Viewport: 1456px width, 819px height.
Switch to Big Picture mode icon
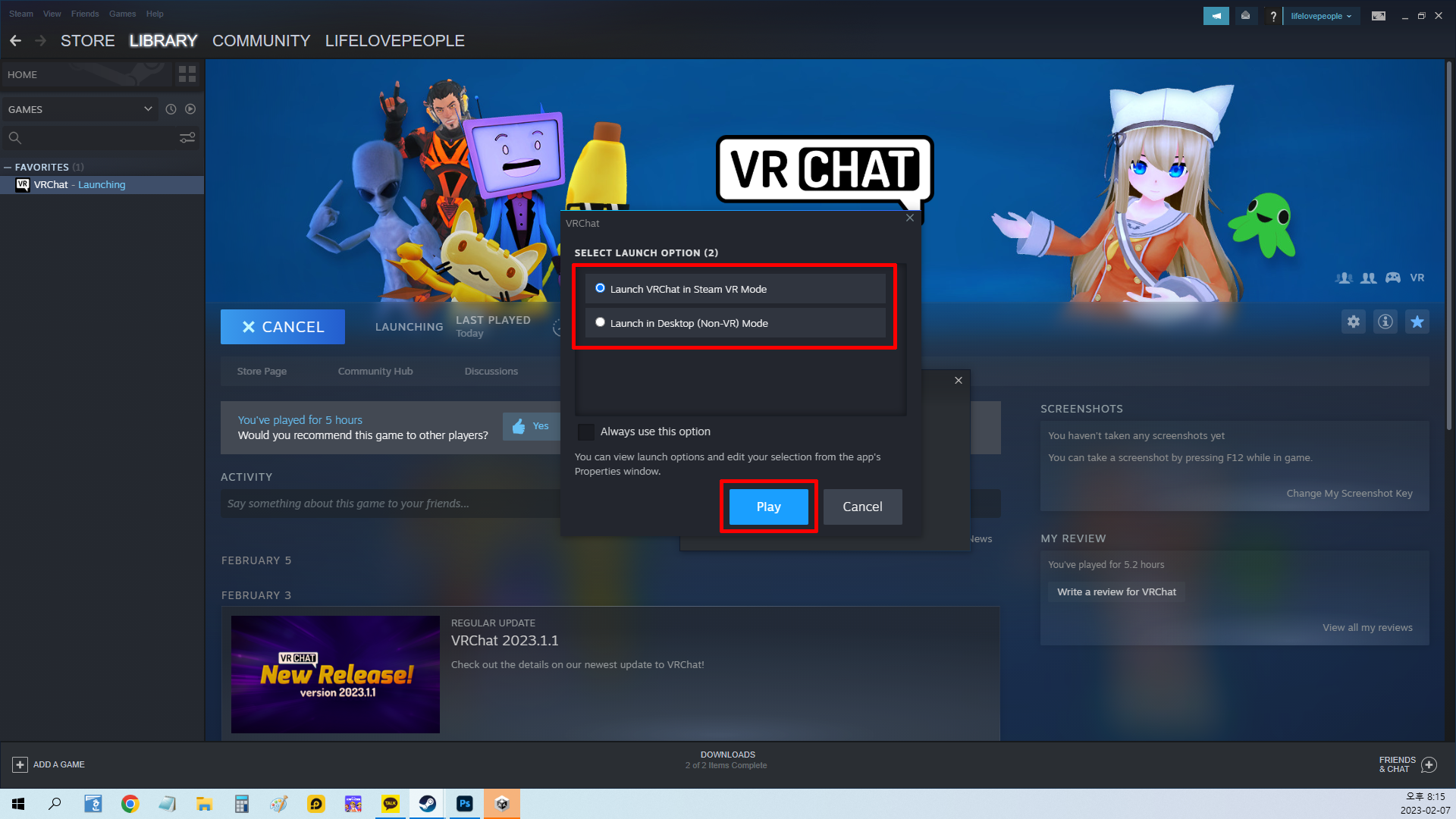(1379, 16)
